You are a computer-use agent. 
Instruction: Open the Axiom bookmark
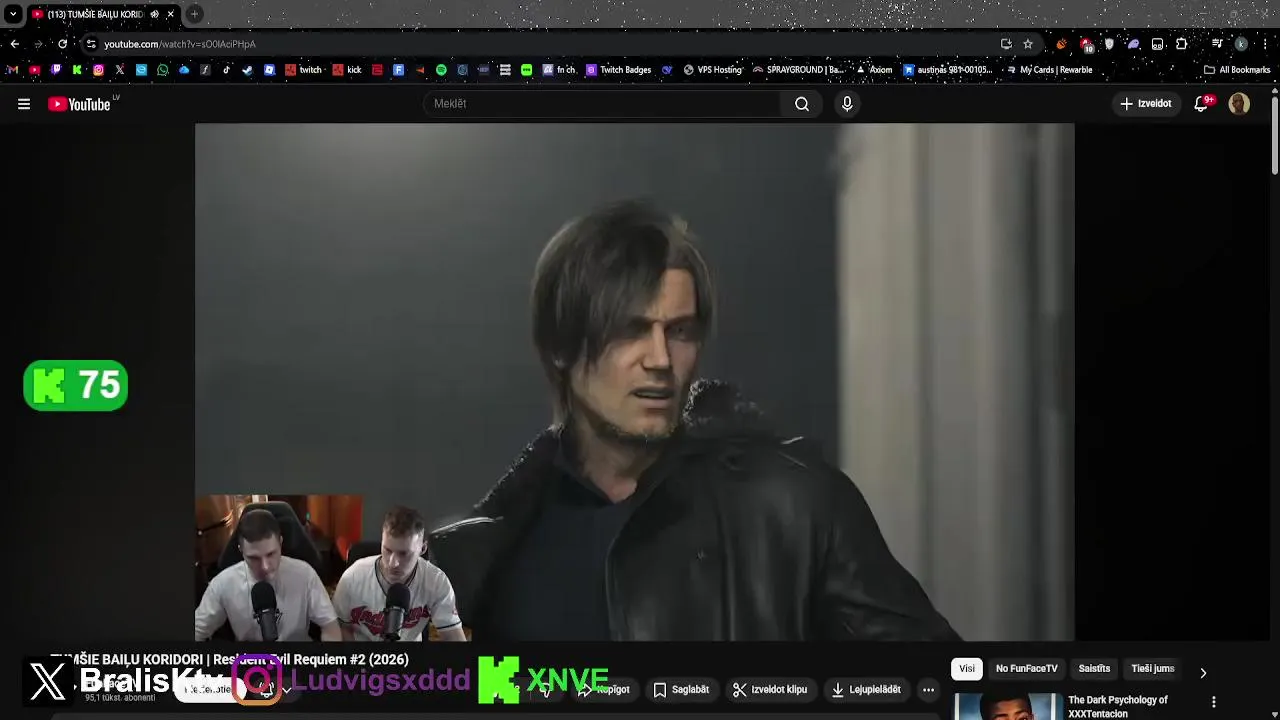pos(873,70)
